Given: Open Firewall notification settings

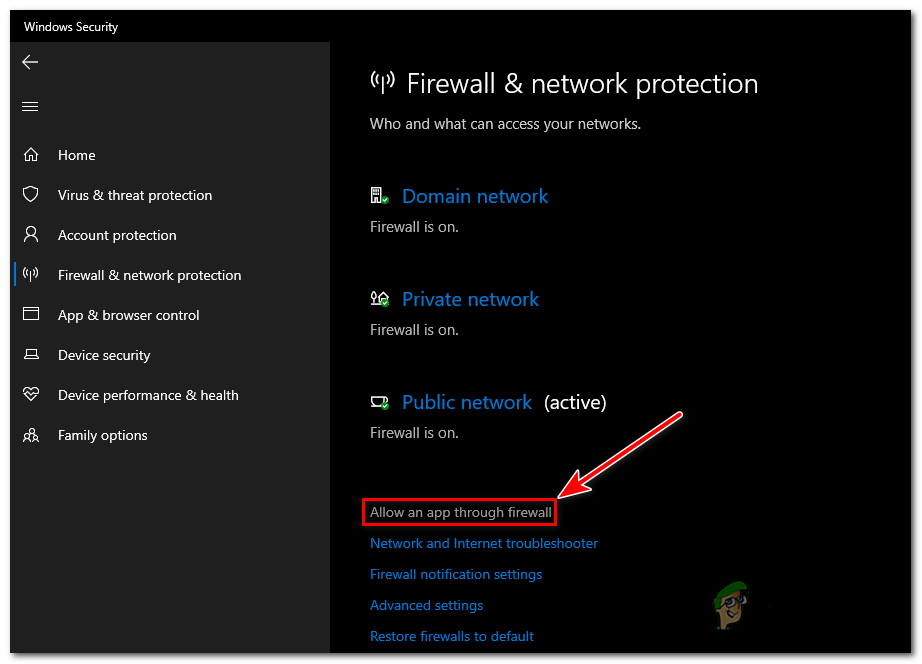Looking at the screenshot, I should coord(456,574).
